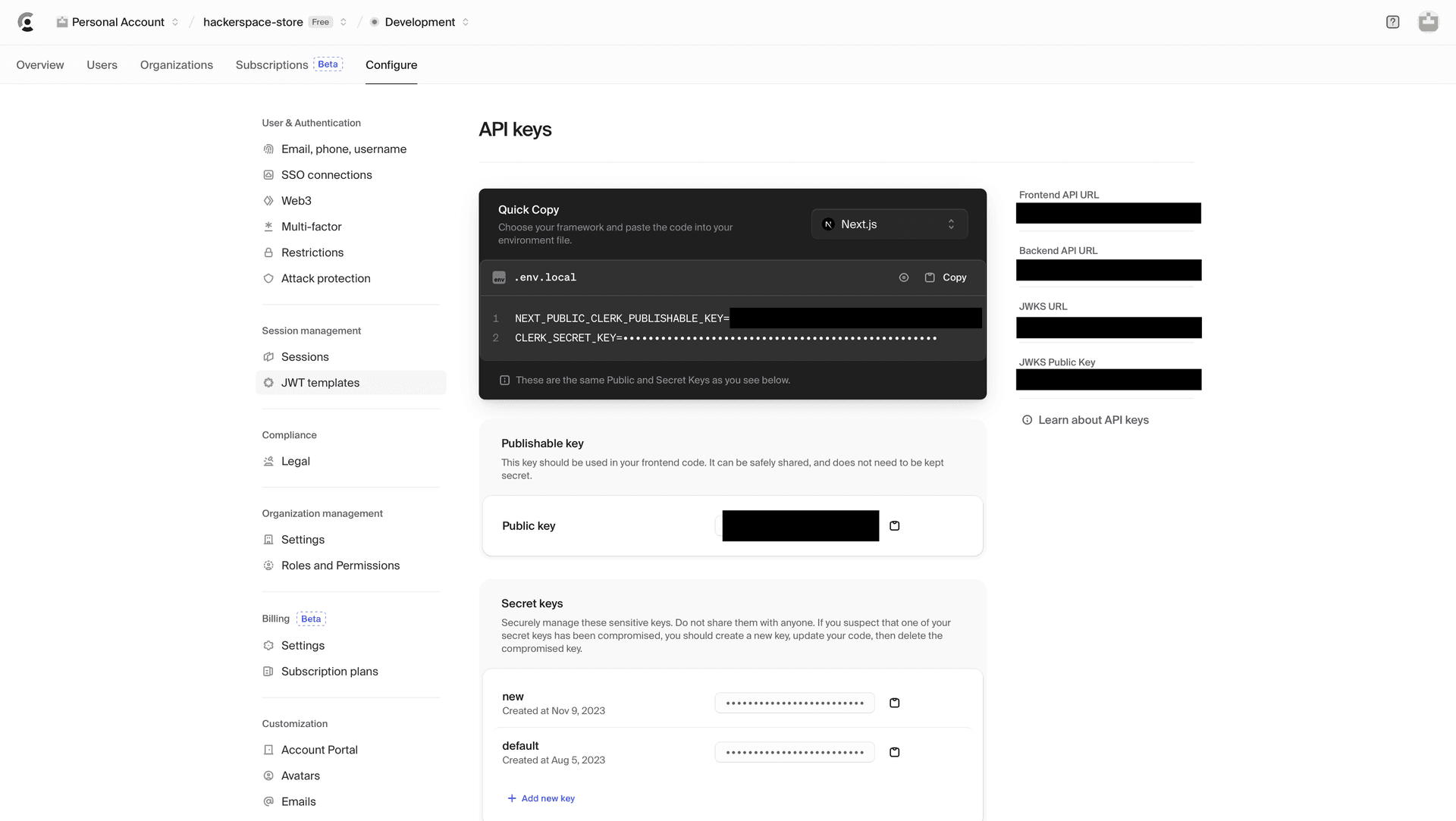Open Billing Settings
Image resolution: width=1456 pixels, height=821 pixels.
pos(303,646)
